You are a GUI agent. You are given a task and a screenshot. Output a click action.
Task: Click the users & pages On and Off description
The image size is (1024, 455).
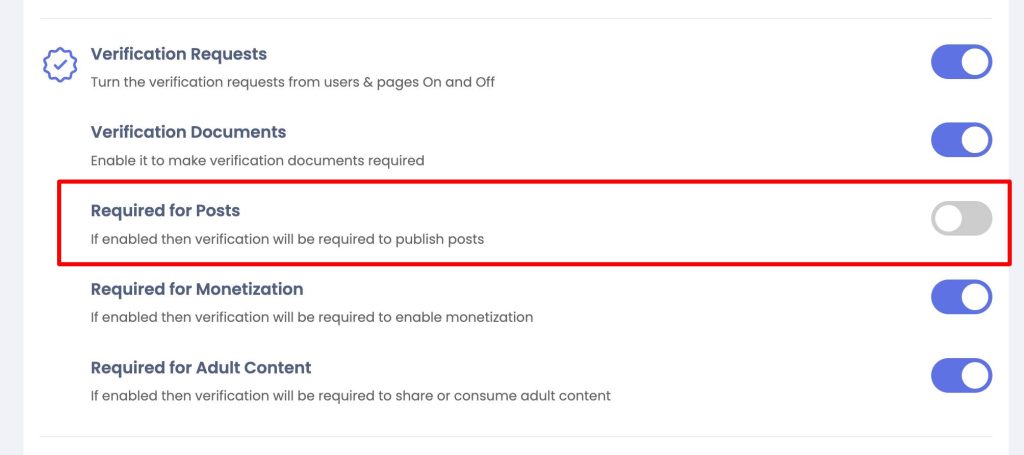tap(293, 83)
